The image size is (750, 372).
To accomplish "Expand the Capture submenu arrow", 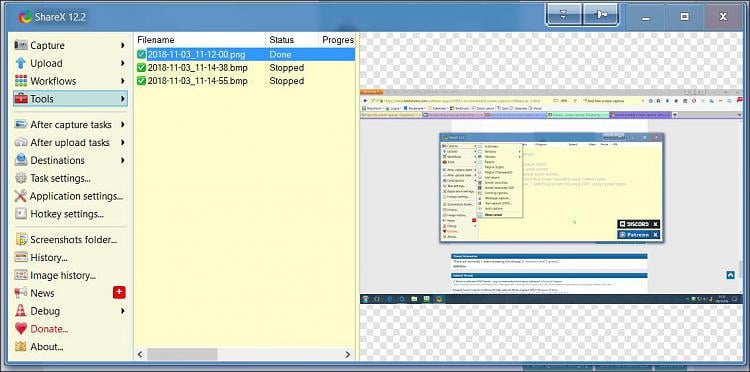I will [123, 45].
